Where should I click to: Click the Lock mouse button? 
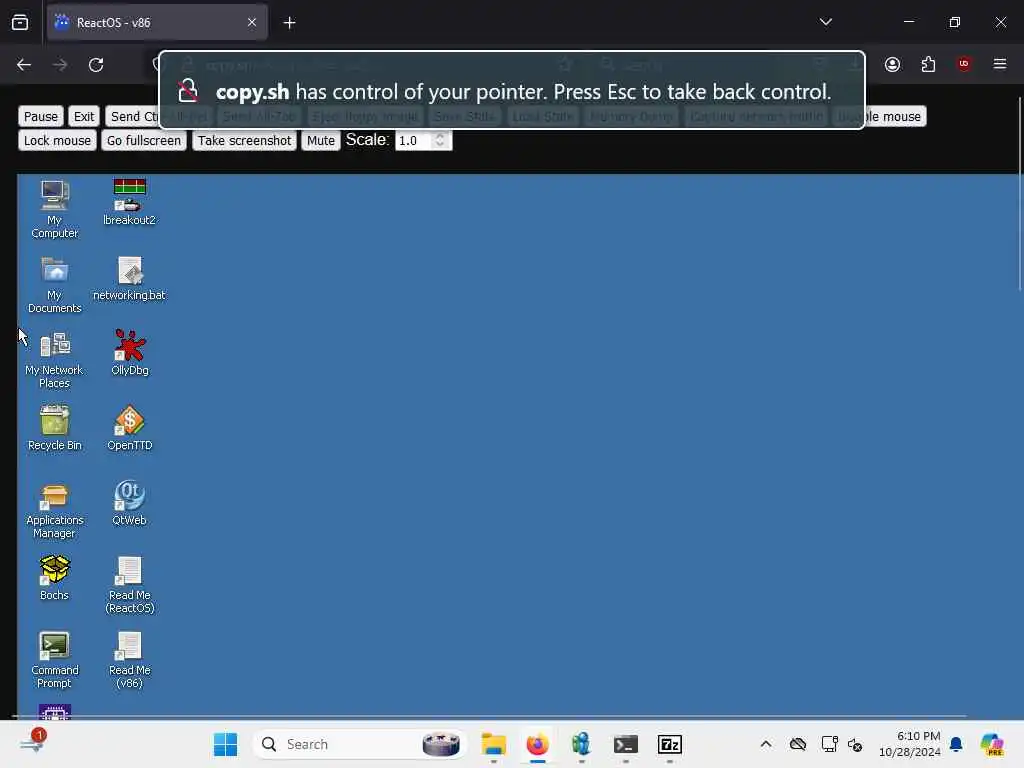coord(57,140)
